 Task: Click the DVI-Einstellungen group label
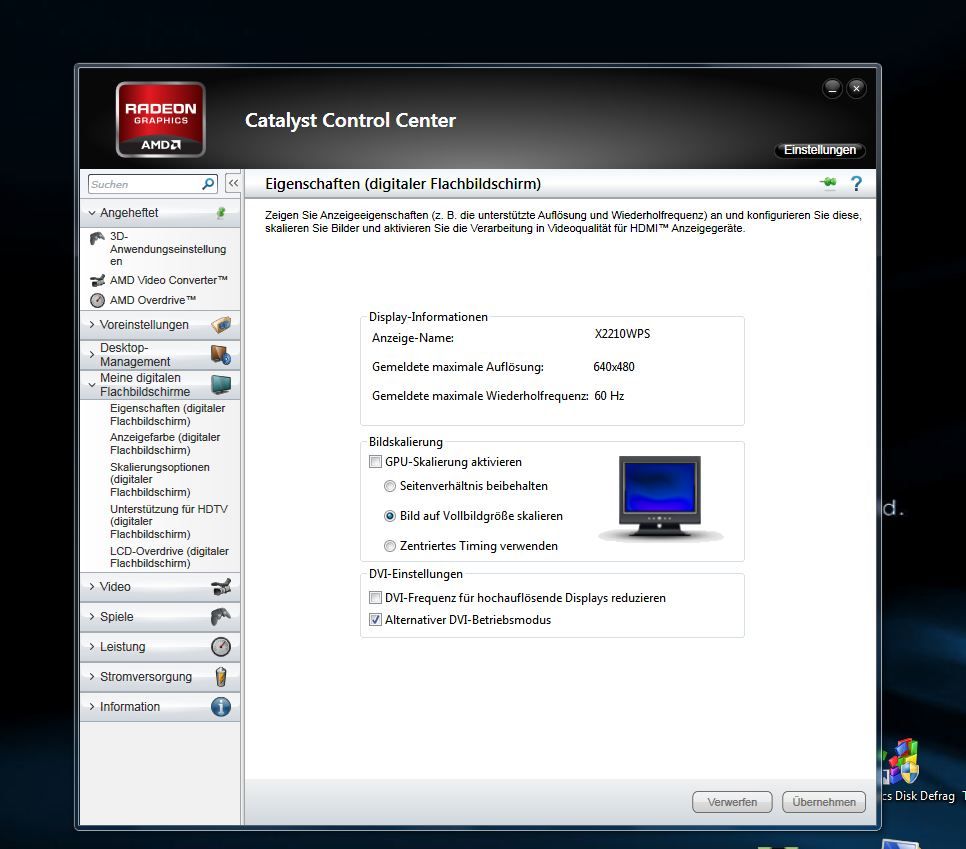pos(415,574)
